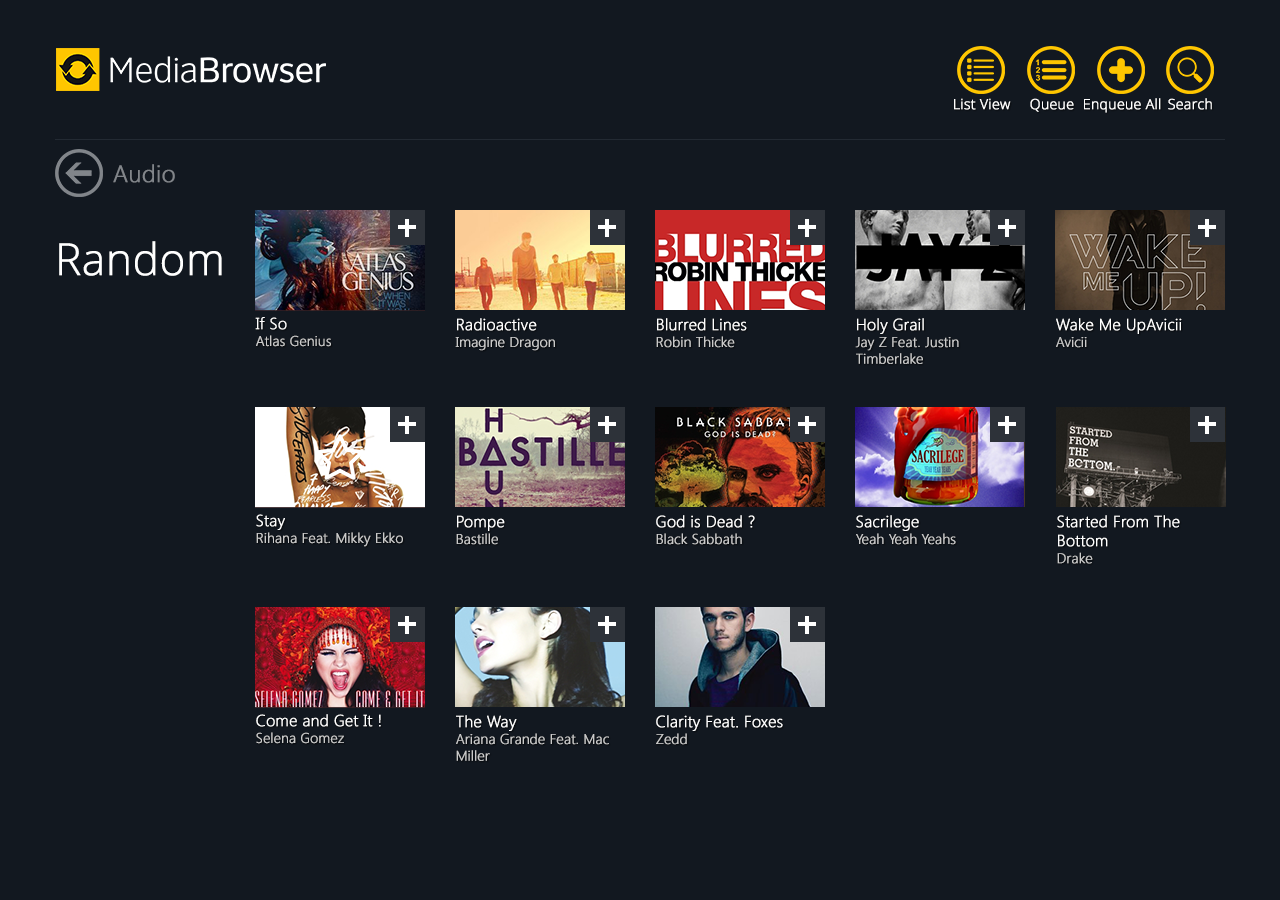Viewport: 1280px width, 900px height.
Task: Click the 'Clarity Feat. Foxes' title
Action: 719,722
